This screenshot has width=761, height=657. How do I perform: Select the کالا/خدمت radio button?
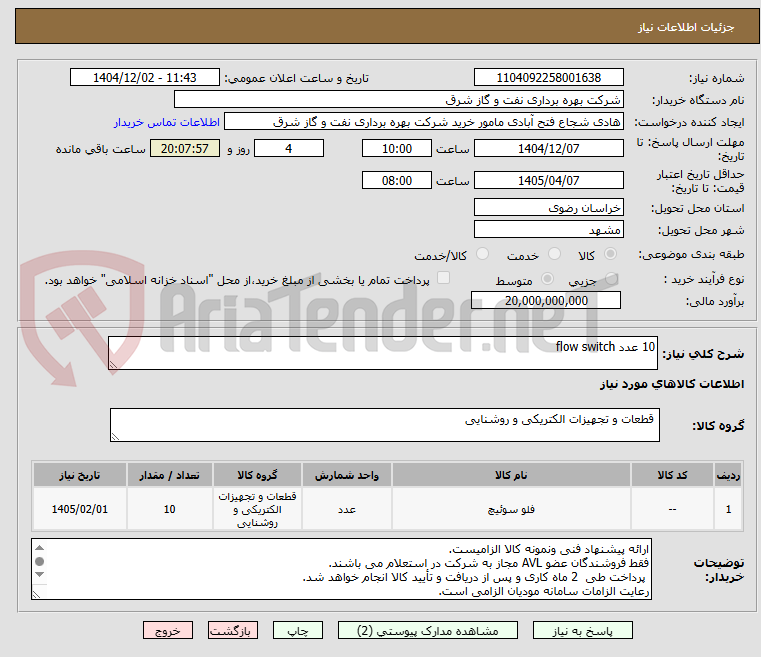[x=482, y=254]
